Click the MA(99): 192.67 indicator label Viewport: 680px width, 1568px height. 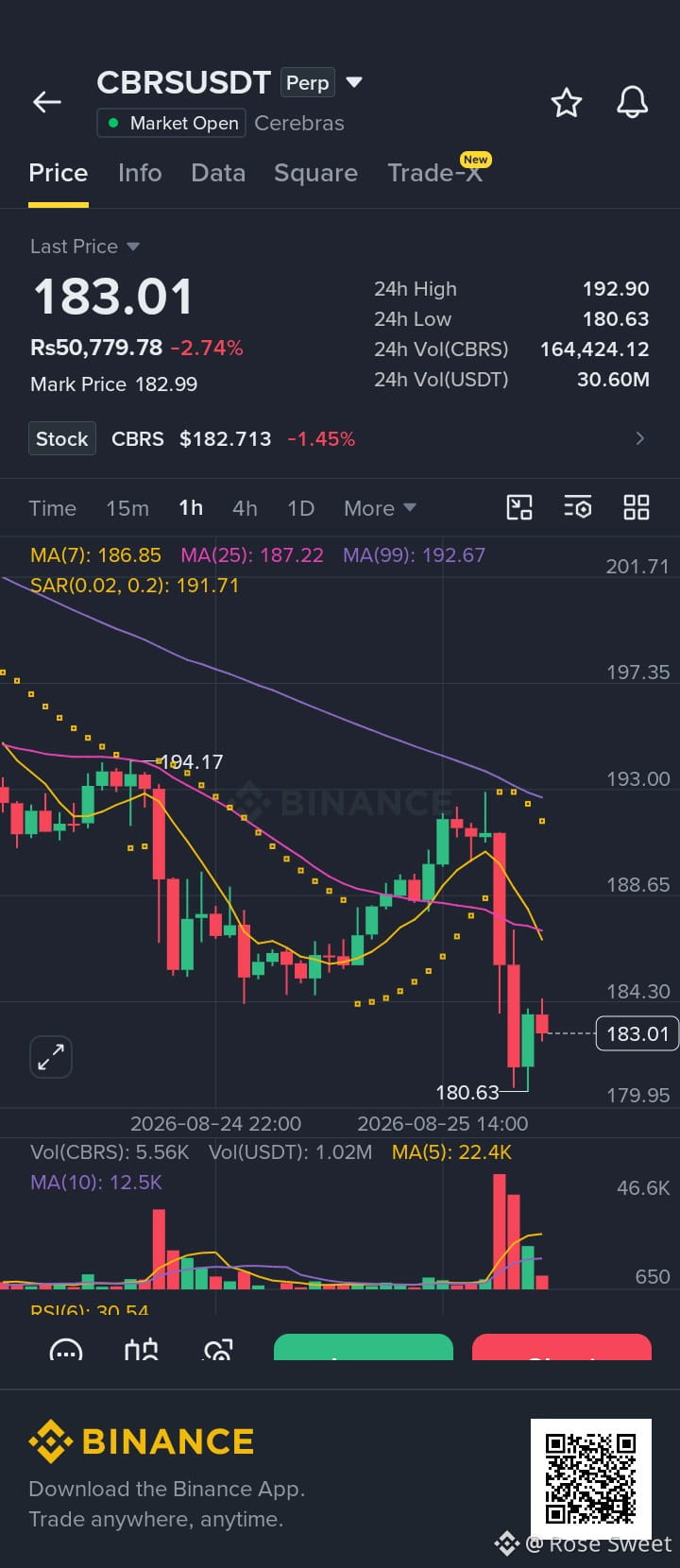(414, 555)
